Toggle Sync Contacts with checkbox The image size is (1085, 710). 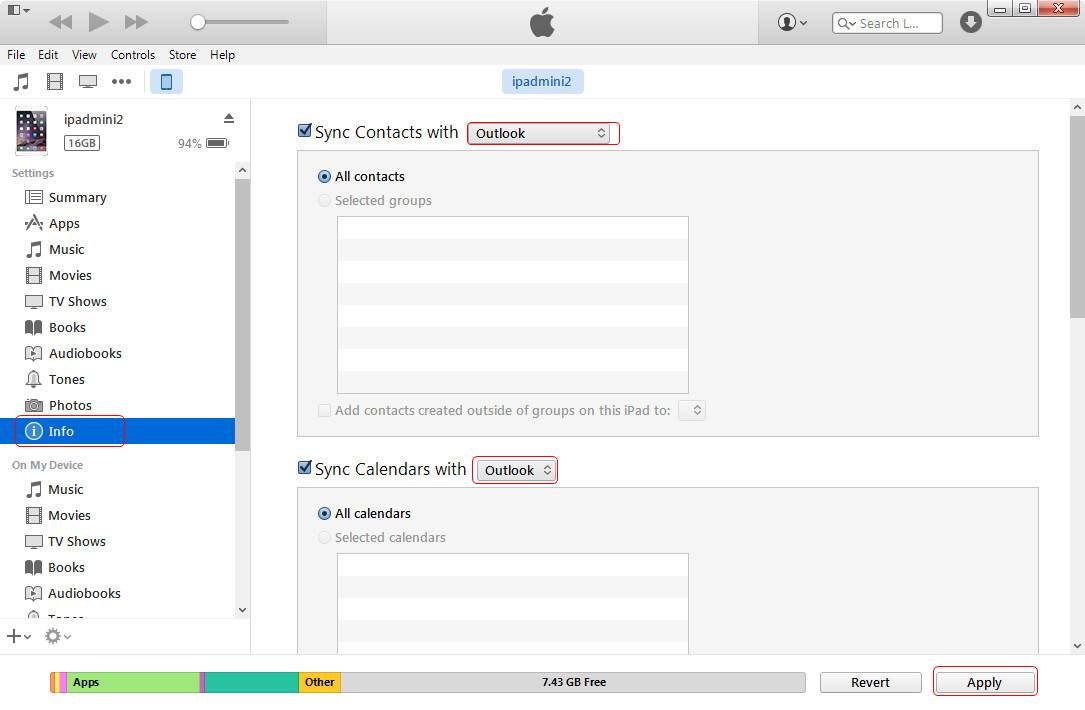tap(304, 130)
